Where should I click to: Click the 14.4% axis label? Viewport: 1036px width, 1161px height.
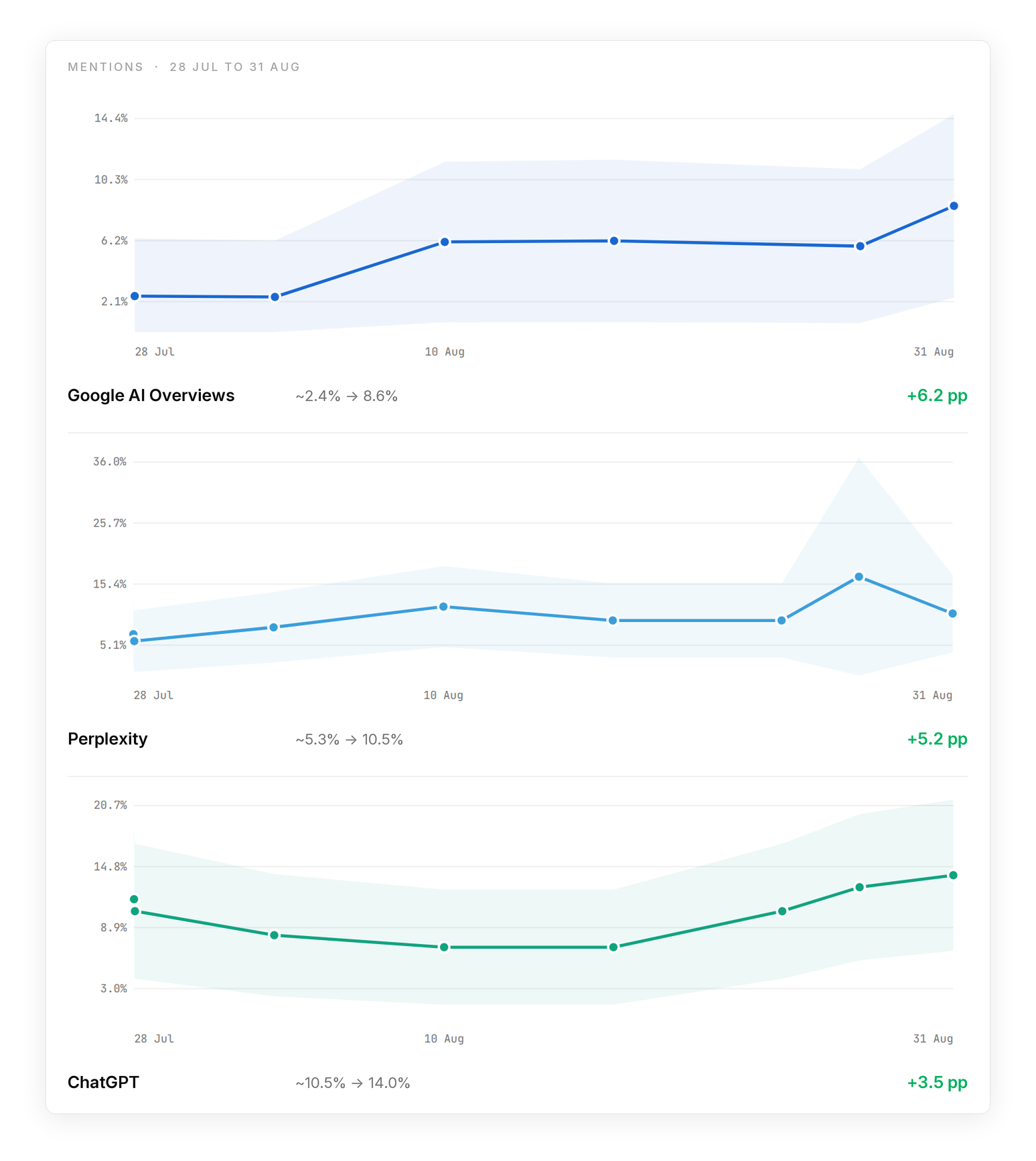(110, 119)
